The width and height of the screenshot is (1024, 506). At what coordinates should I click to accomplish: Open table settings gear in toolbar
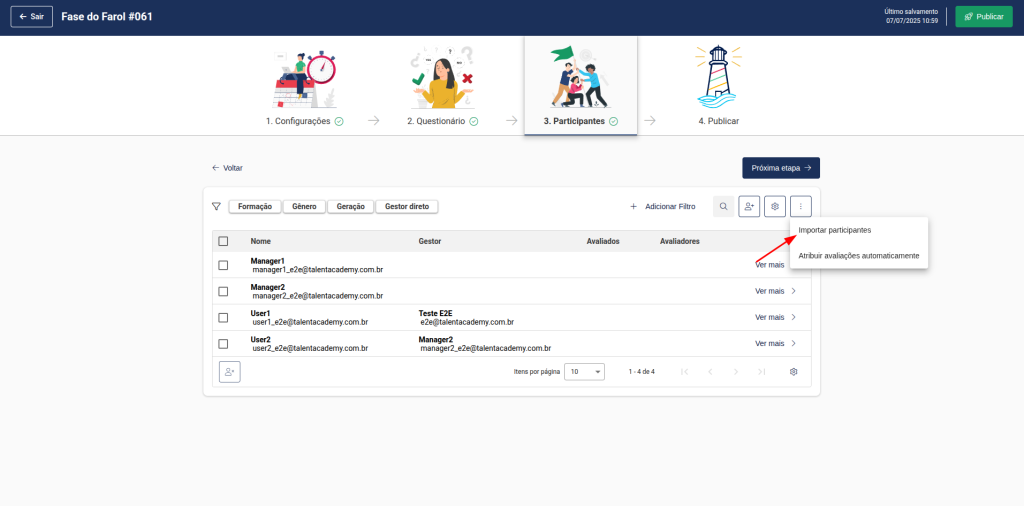click(x=774, y=207)
